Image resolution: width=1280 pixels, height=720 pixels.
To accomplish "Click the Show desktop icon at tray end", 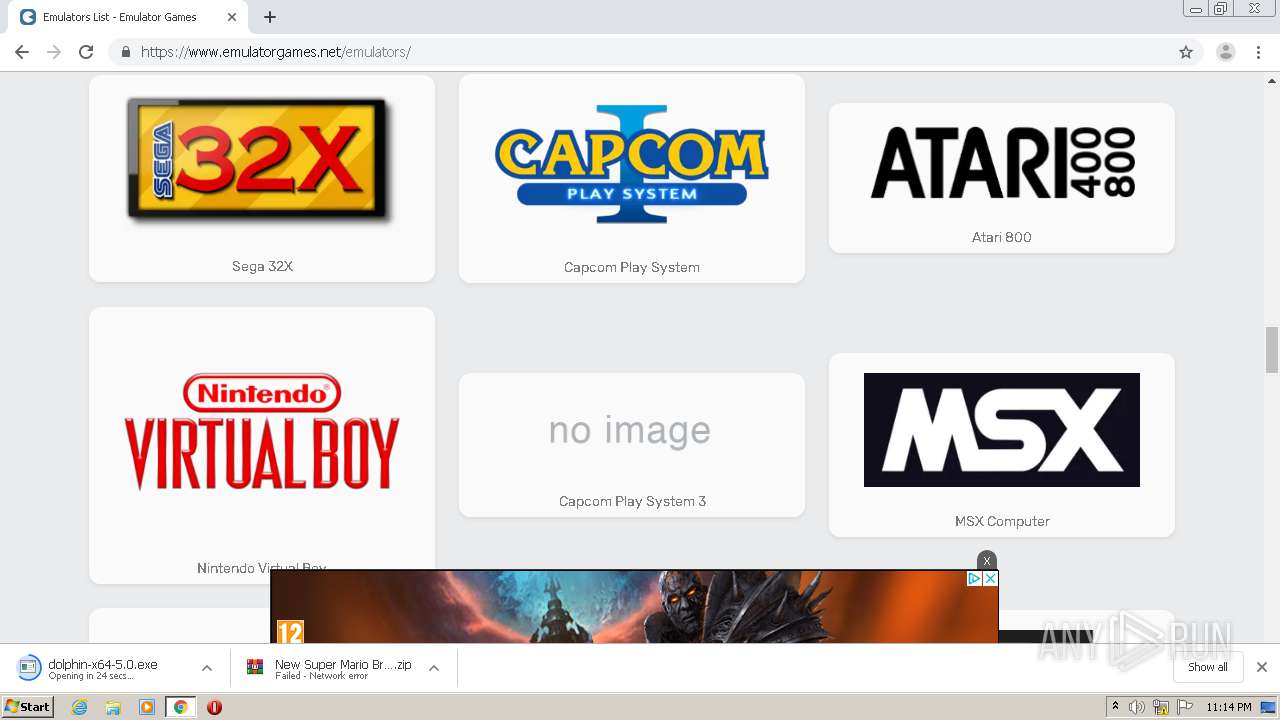I will [x=1269, y=707].
